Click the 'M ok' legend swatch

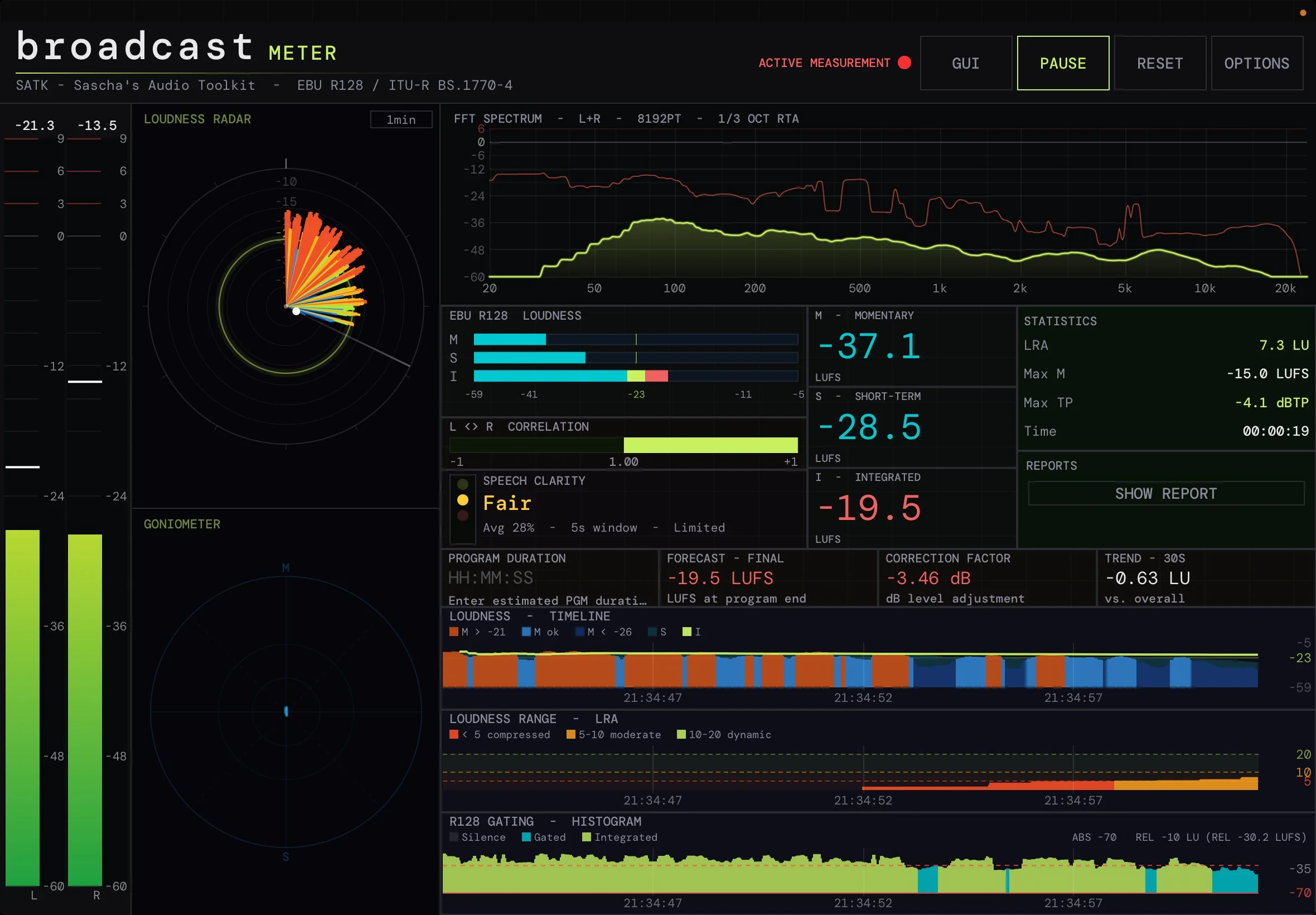(526, 632)
